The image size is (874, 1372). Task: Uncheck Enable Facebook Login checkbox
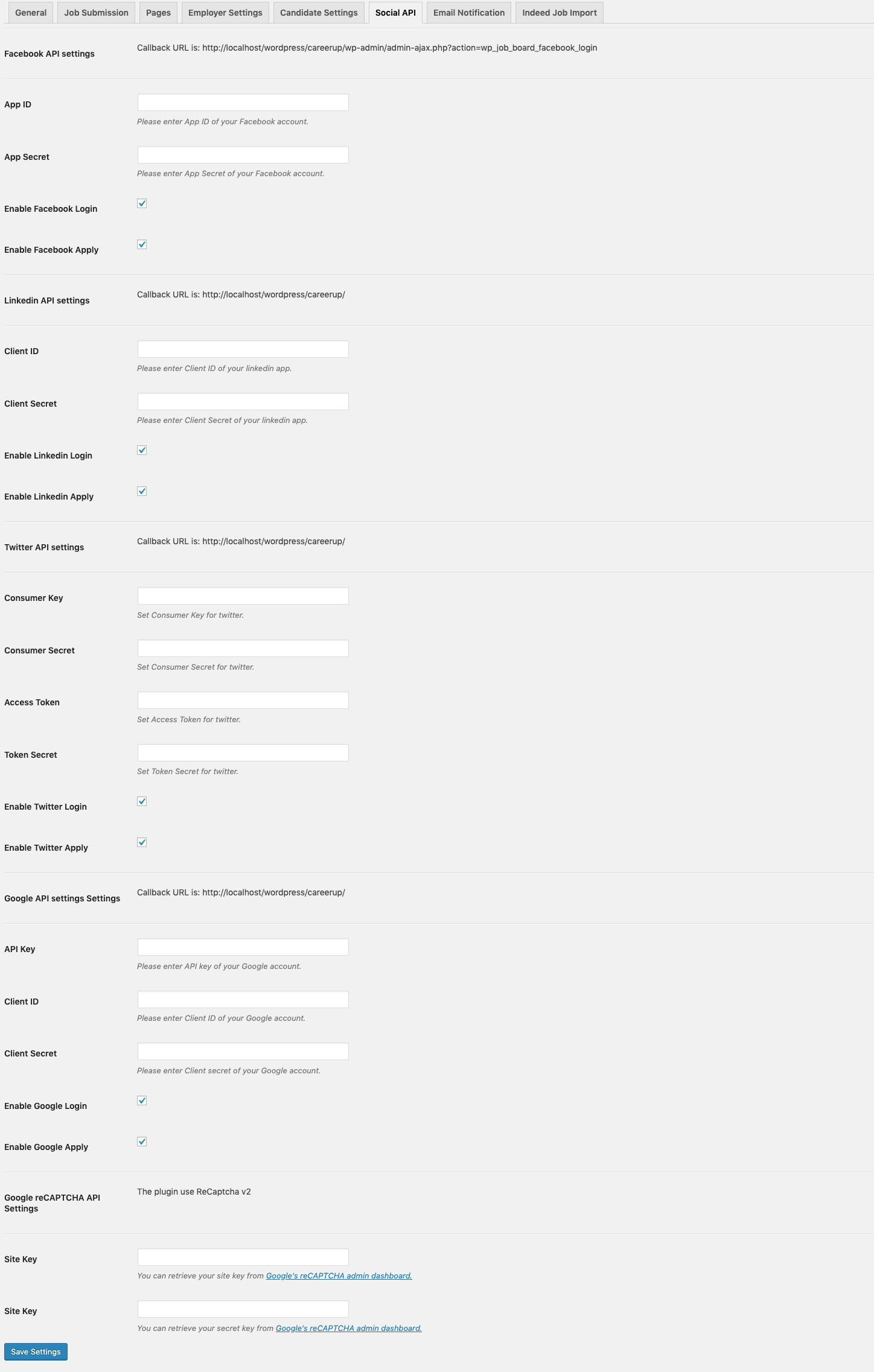(142, 203)
